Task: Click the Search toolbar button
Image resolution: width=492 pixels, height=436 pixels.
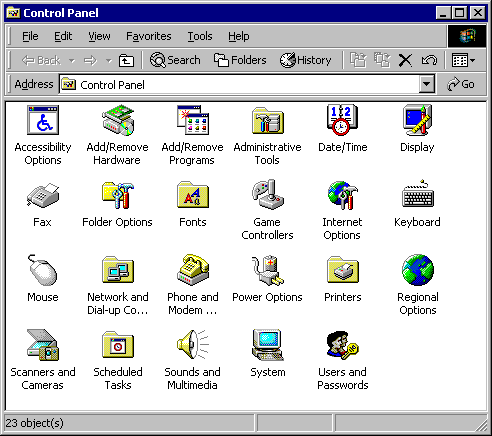Action: 175,60
